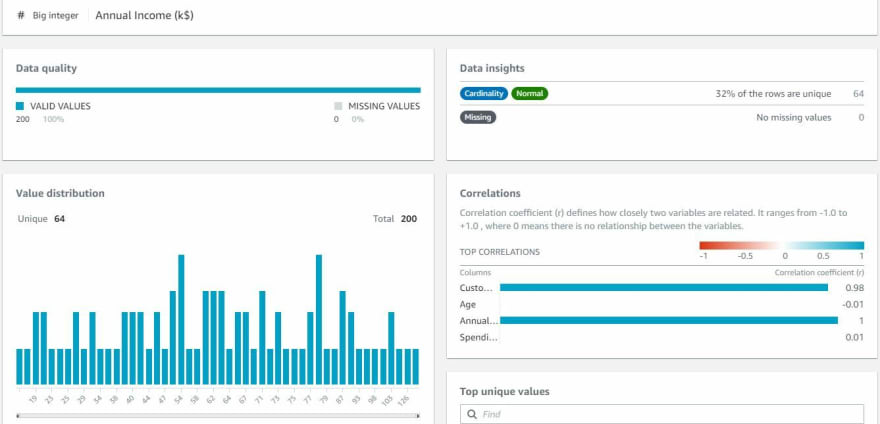Click the 0.01 correlation value for Spendi...
The width and height of the screenshot is (880, 424).
[x=855, y=337]
